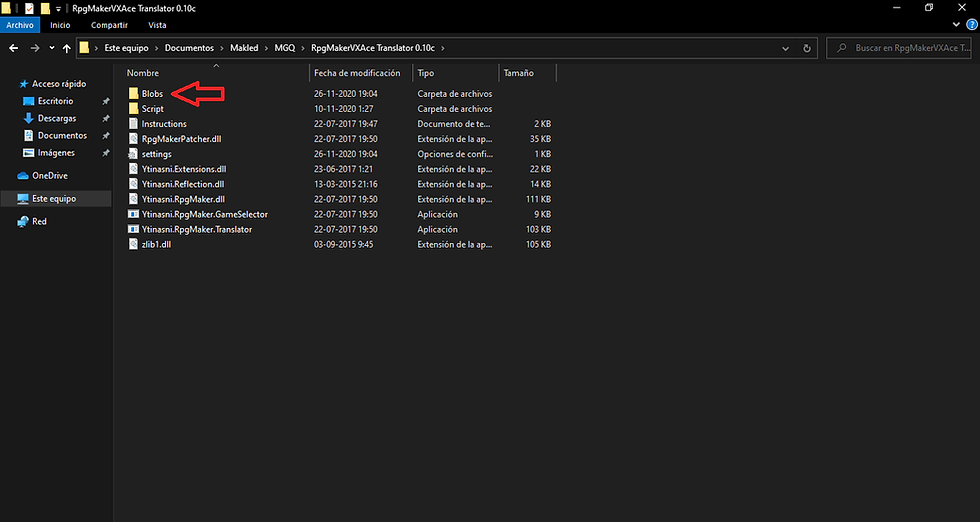This screenshot has height=522, width=980.
Task: Open the Compartir ribbon tab
Action: coord(109,25)
